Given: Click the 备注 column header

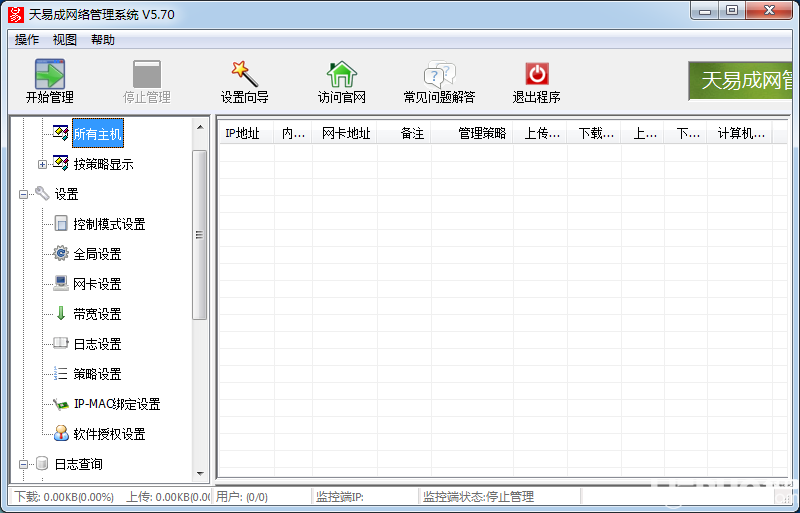Looking at the screenshot, I should [404, 133].
